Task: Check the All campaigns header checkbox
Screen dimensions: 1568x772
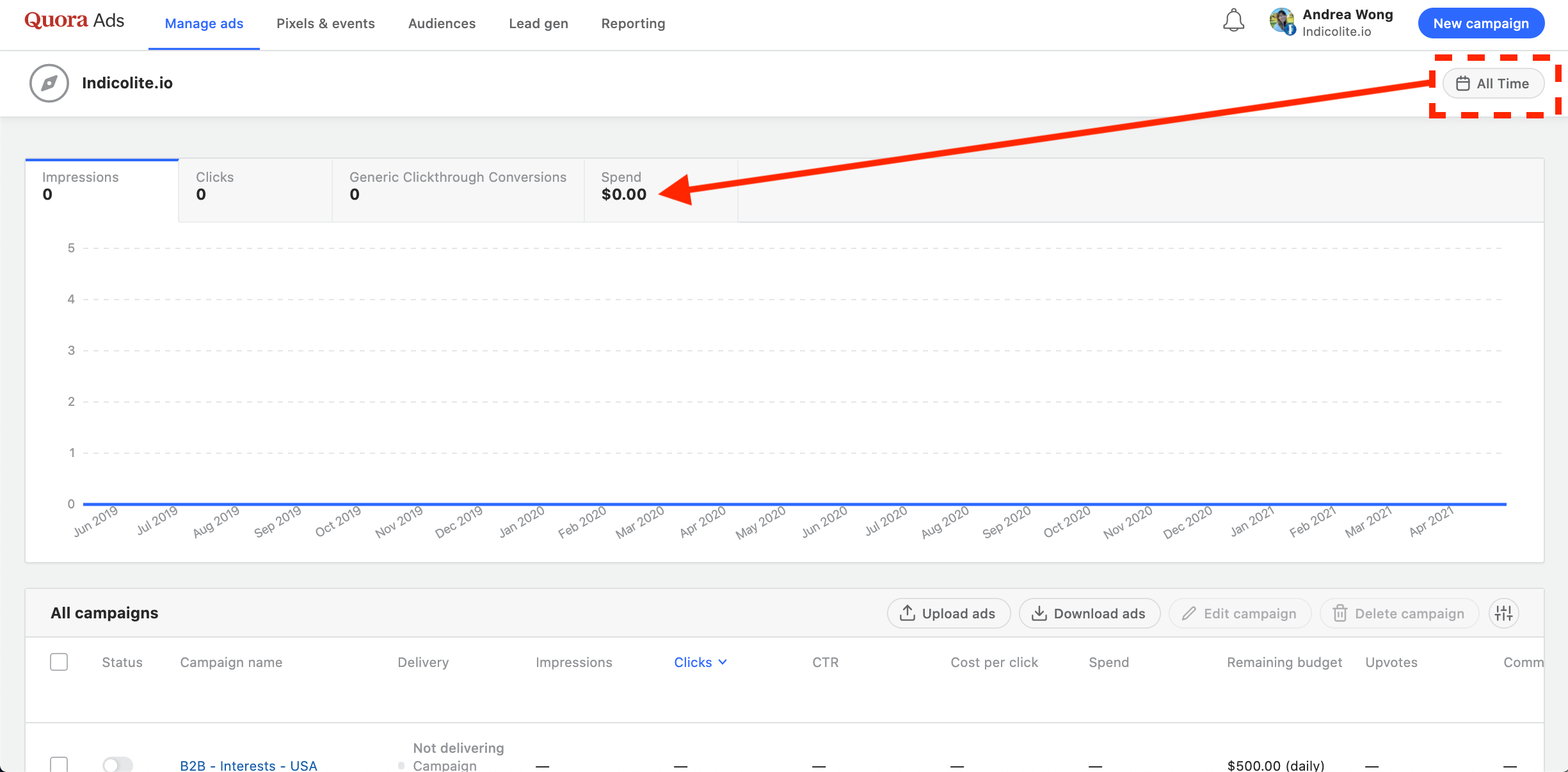Action: 59,661
